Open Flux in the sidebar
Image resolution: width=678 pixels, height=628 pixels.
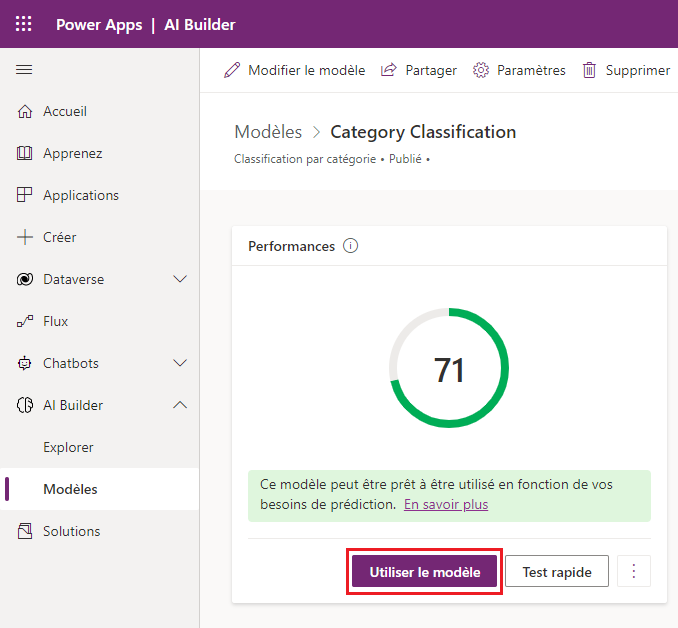tap(99, 321)
